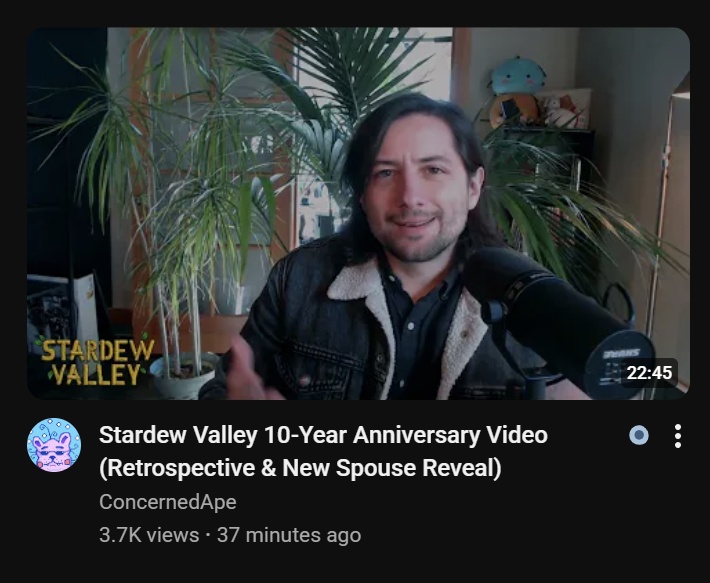Click the 22:45 duration badge

(649, 373)
